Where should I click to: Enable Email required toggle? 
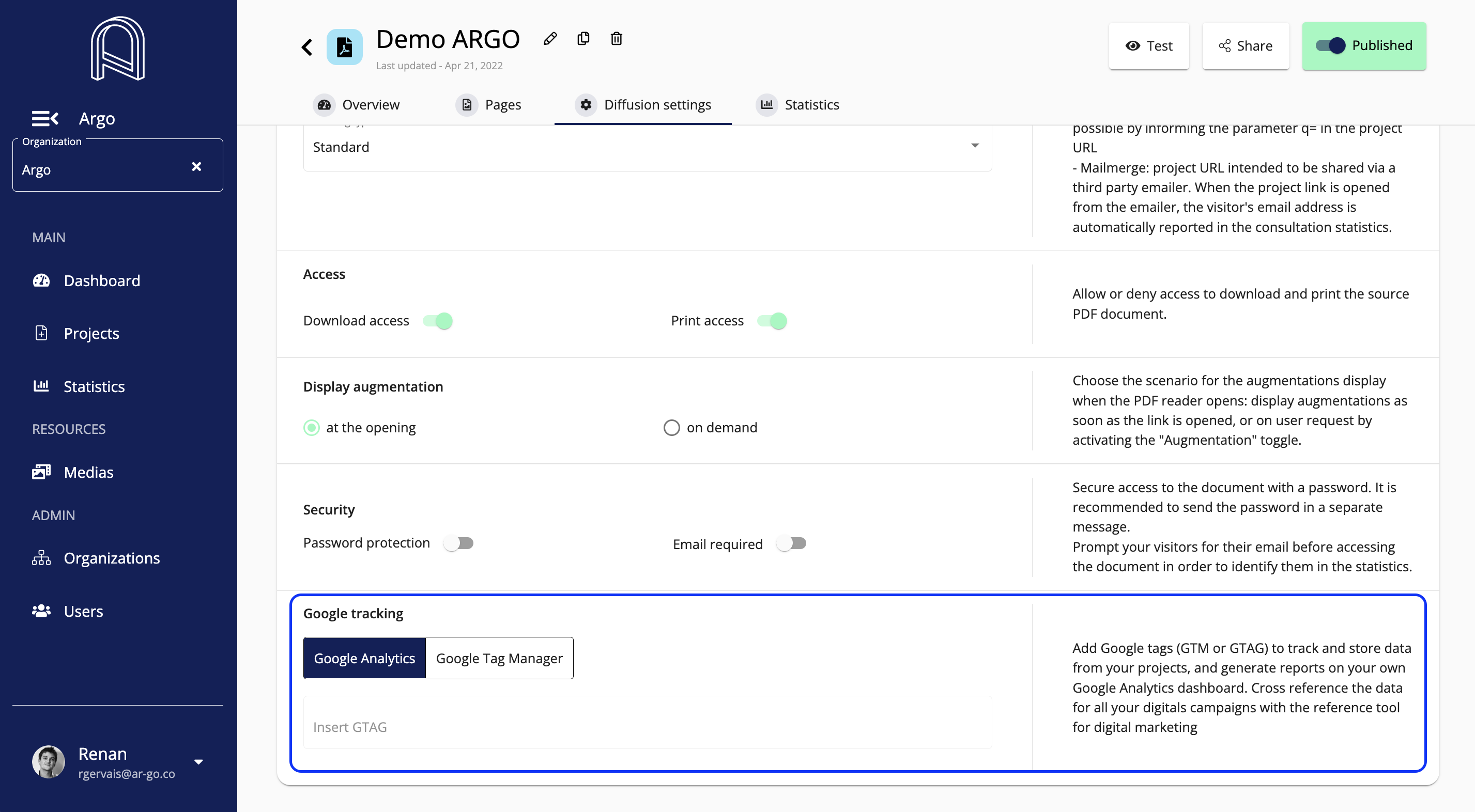pos(791,543)
